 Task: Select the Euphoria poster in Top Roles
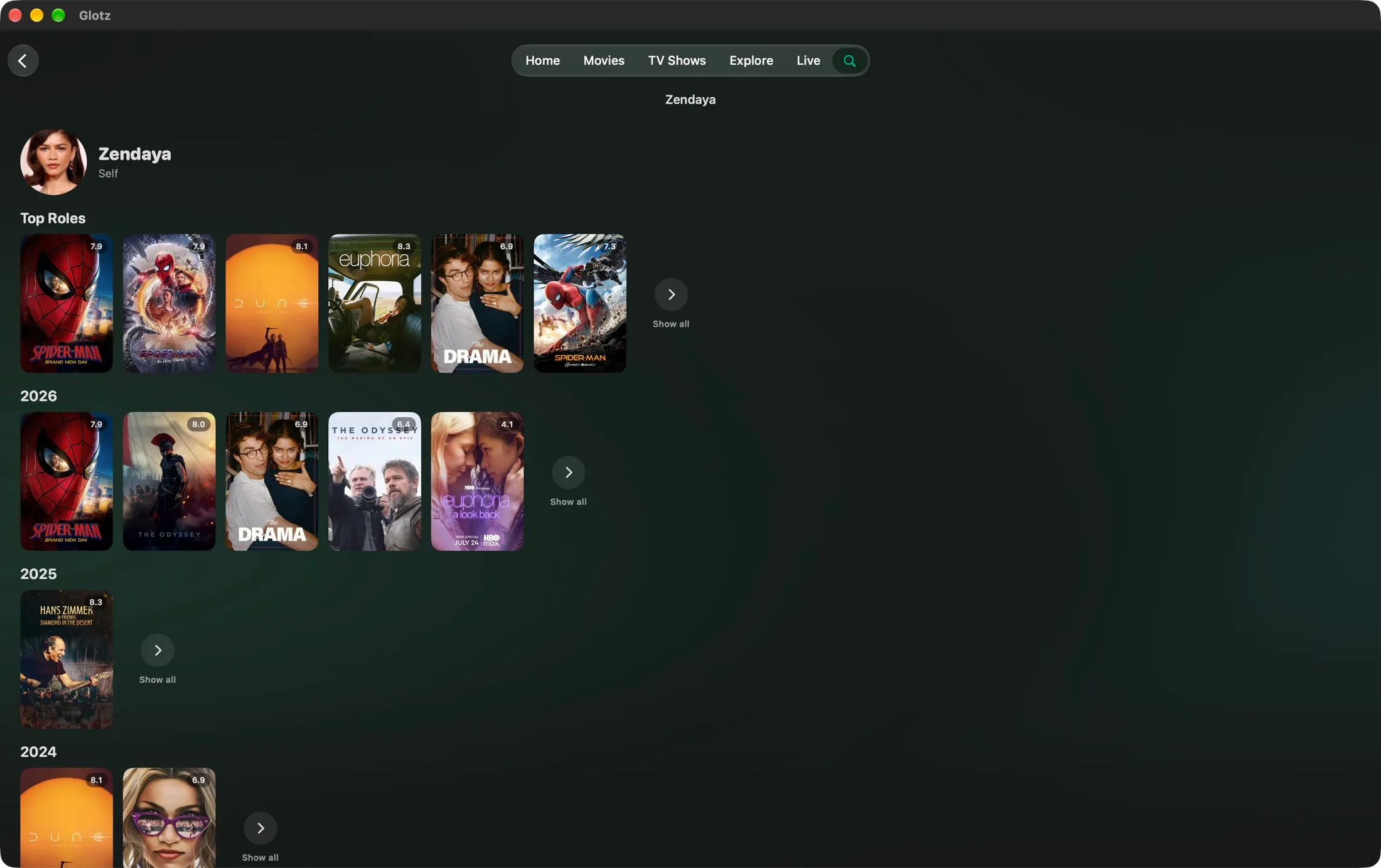375,304
